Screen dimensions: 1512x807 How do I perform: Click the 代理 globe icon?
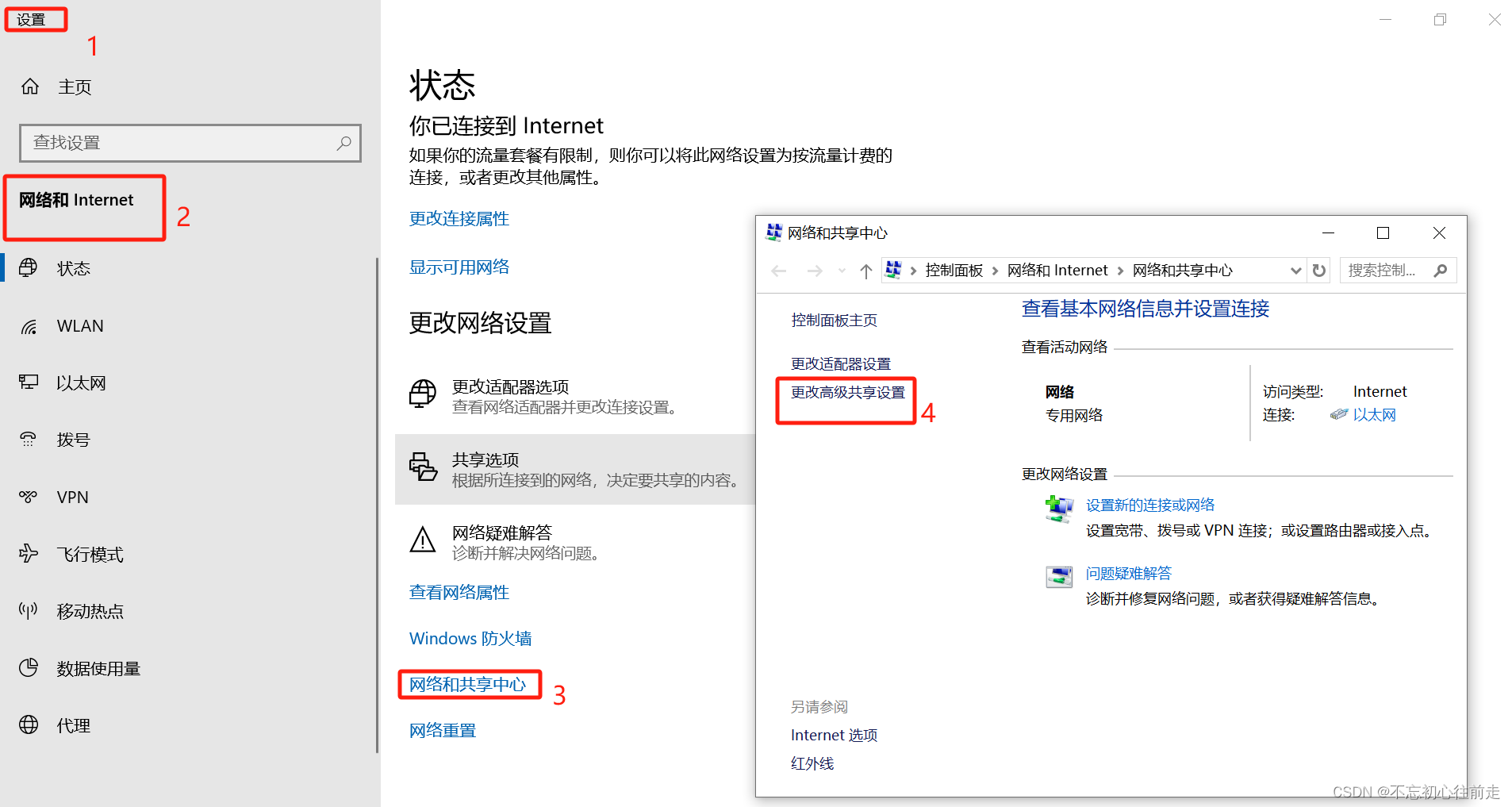pyautogui.click(x=29, y=725)
